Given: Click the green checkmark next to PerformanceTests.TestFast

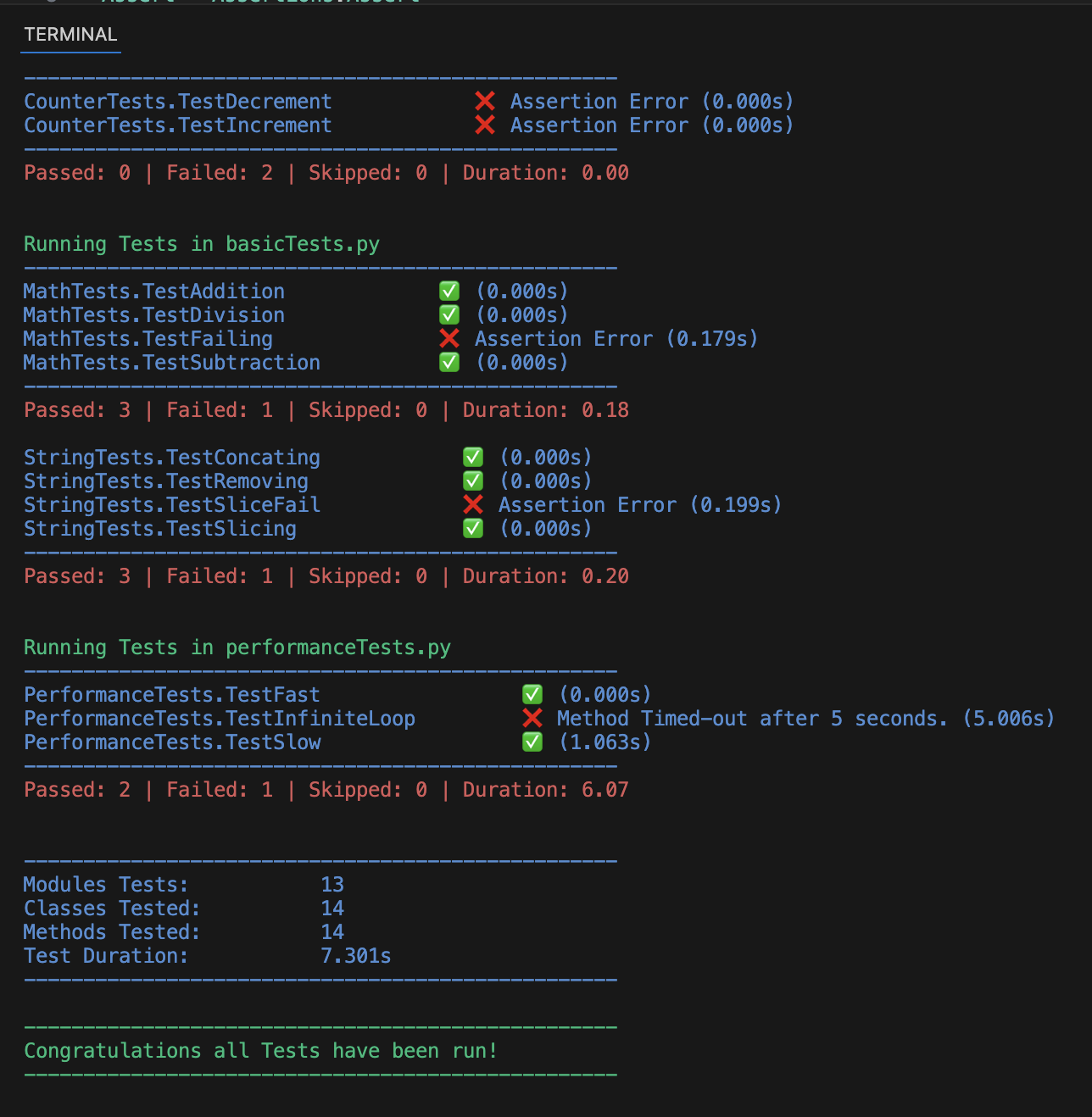Looking at the screenshot, I should point(532,694).
